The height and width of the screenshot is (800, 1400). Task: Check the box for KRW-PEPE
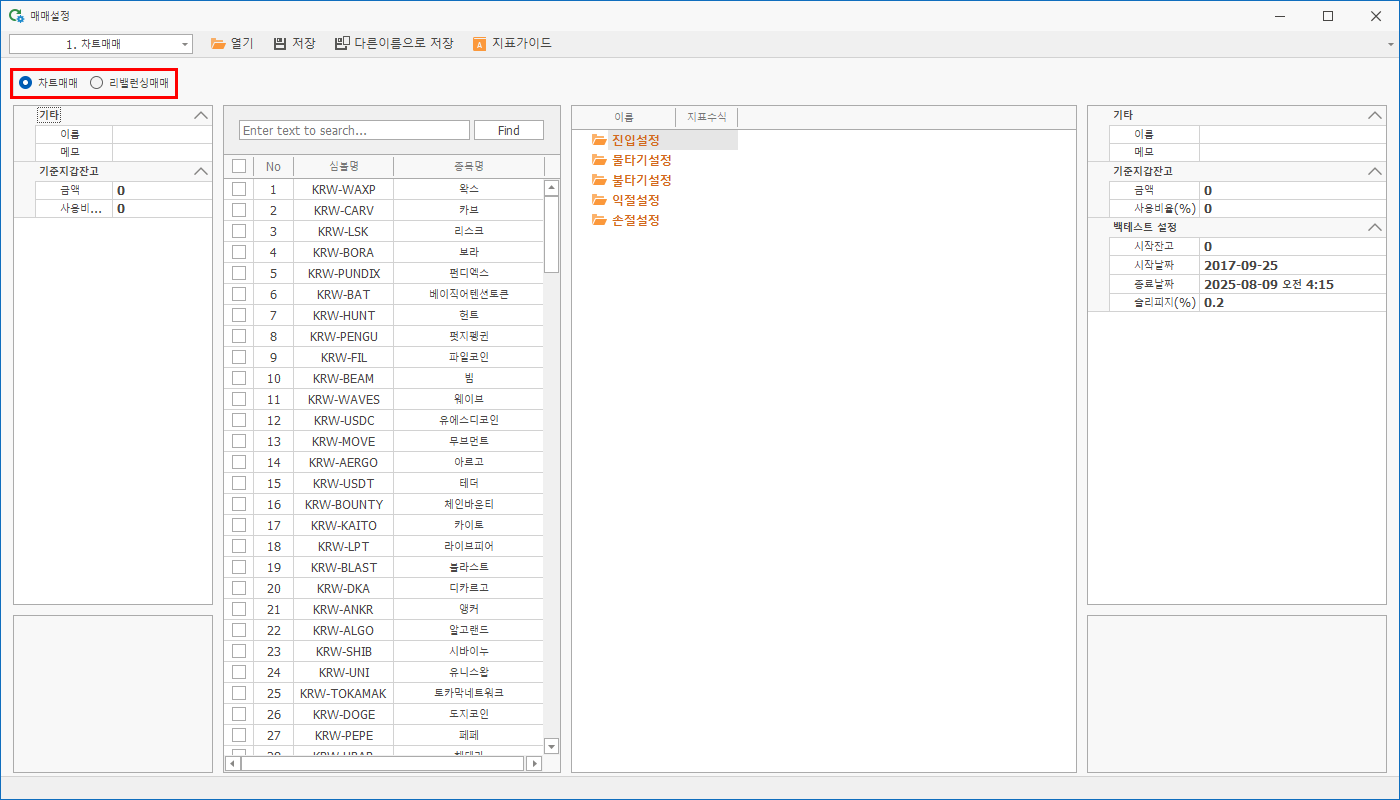pyautogui.click(x=239, y=735)
